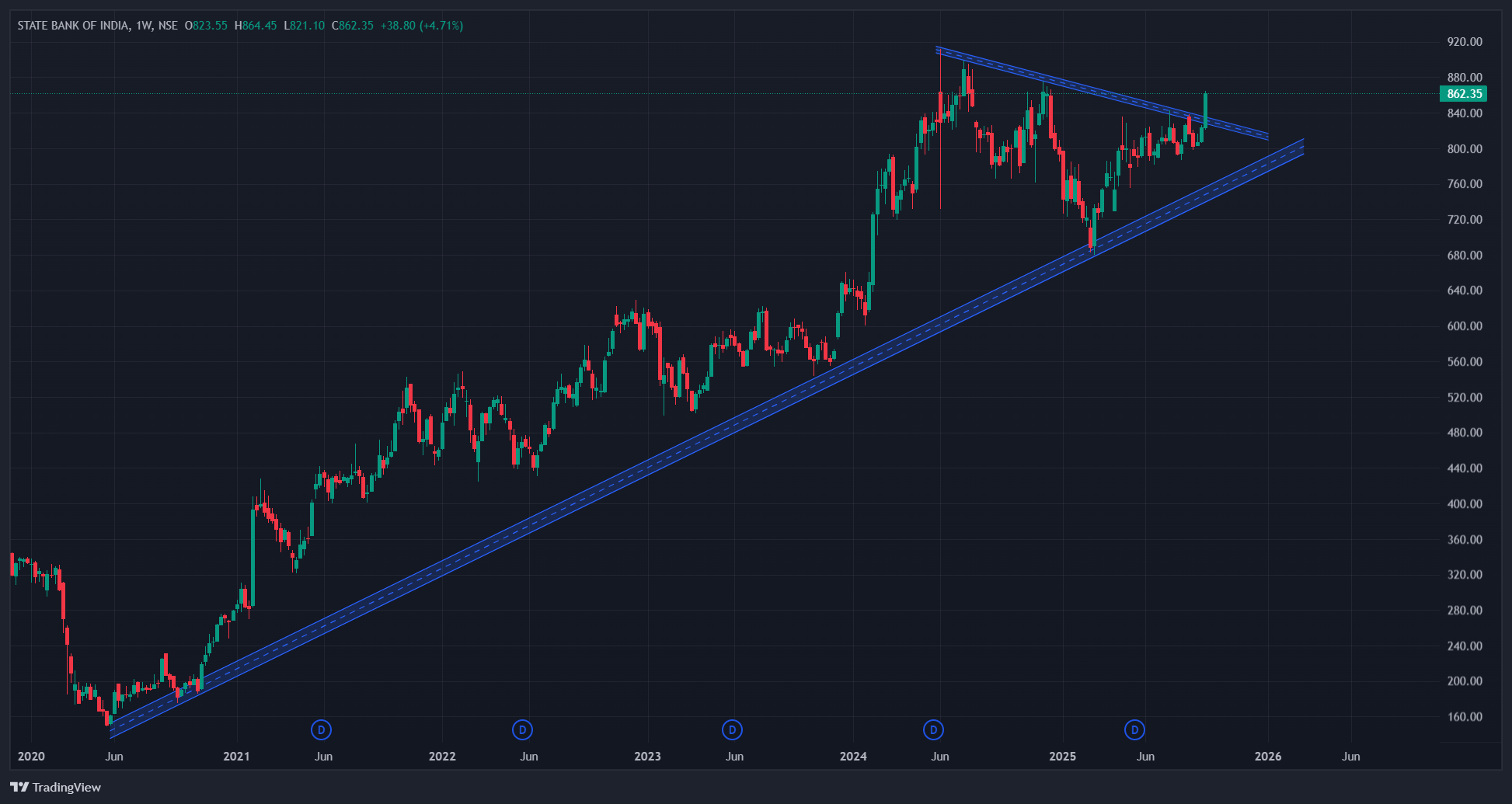Click the 520.00 price axis label
Image resolution: width=1512 pixels, height=804 pixels.
(1464, 397)
